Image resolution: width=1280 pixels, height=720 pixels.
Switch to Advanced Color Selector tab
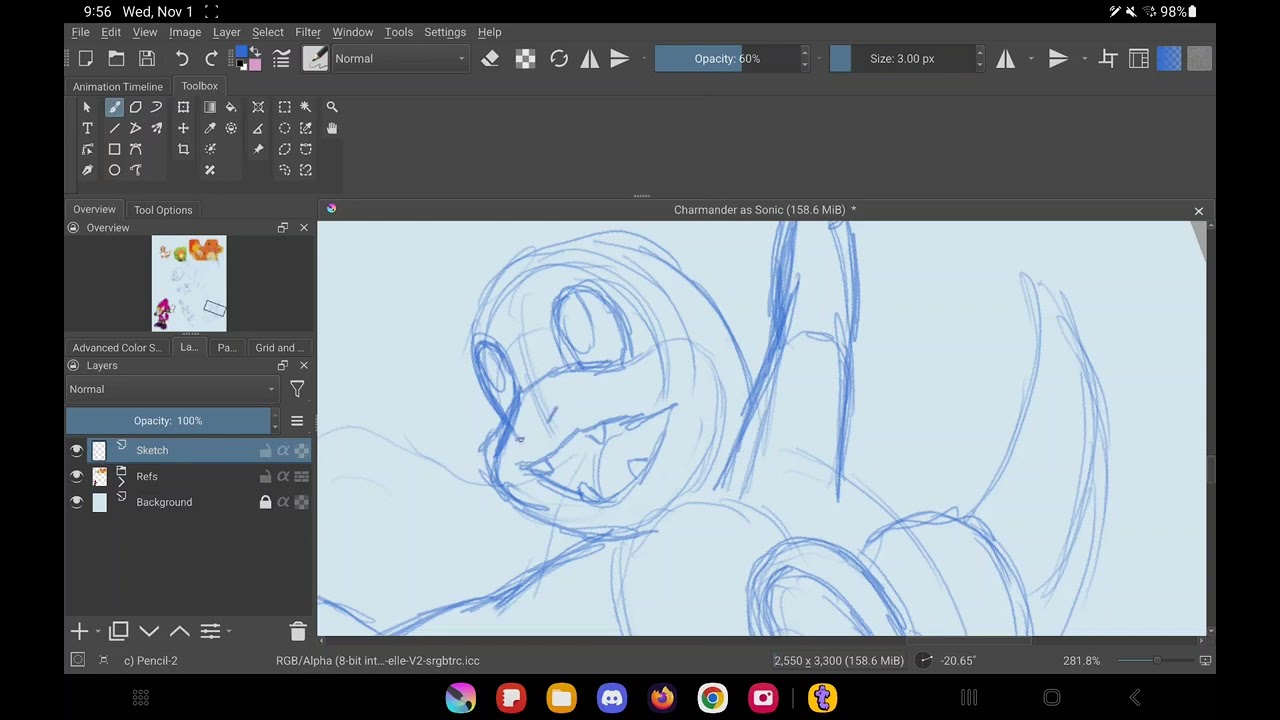[116, 348]
